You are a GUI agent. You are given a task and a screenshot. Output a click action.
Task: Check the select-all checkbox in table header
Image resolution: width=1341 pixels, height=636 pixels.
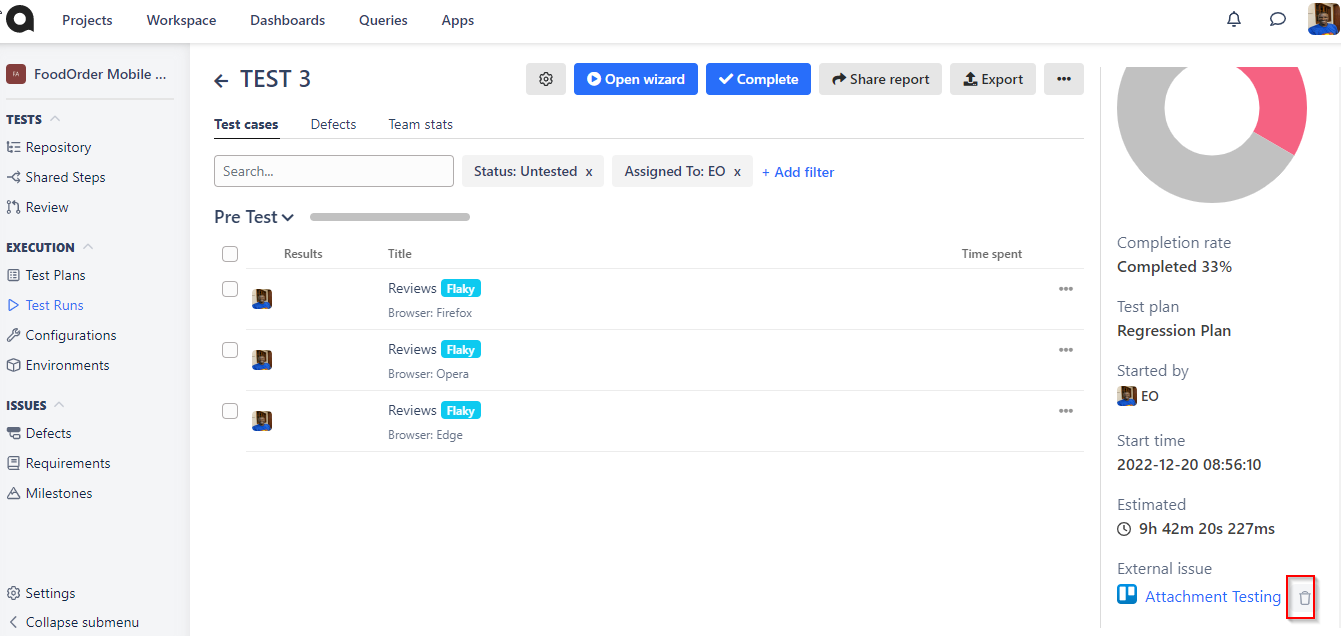[230, 254]
